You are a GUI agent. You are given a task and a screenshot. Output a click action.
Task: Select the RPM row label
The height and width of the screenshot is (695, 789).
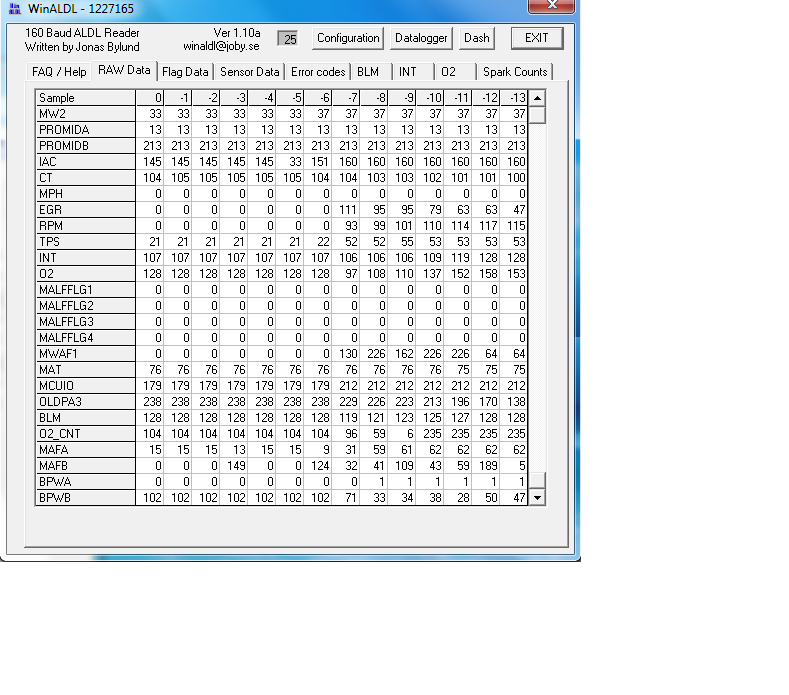(x=85, y=226)
